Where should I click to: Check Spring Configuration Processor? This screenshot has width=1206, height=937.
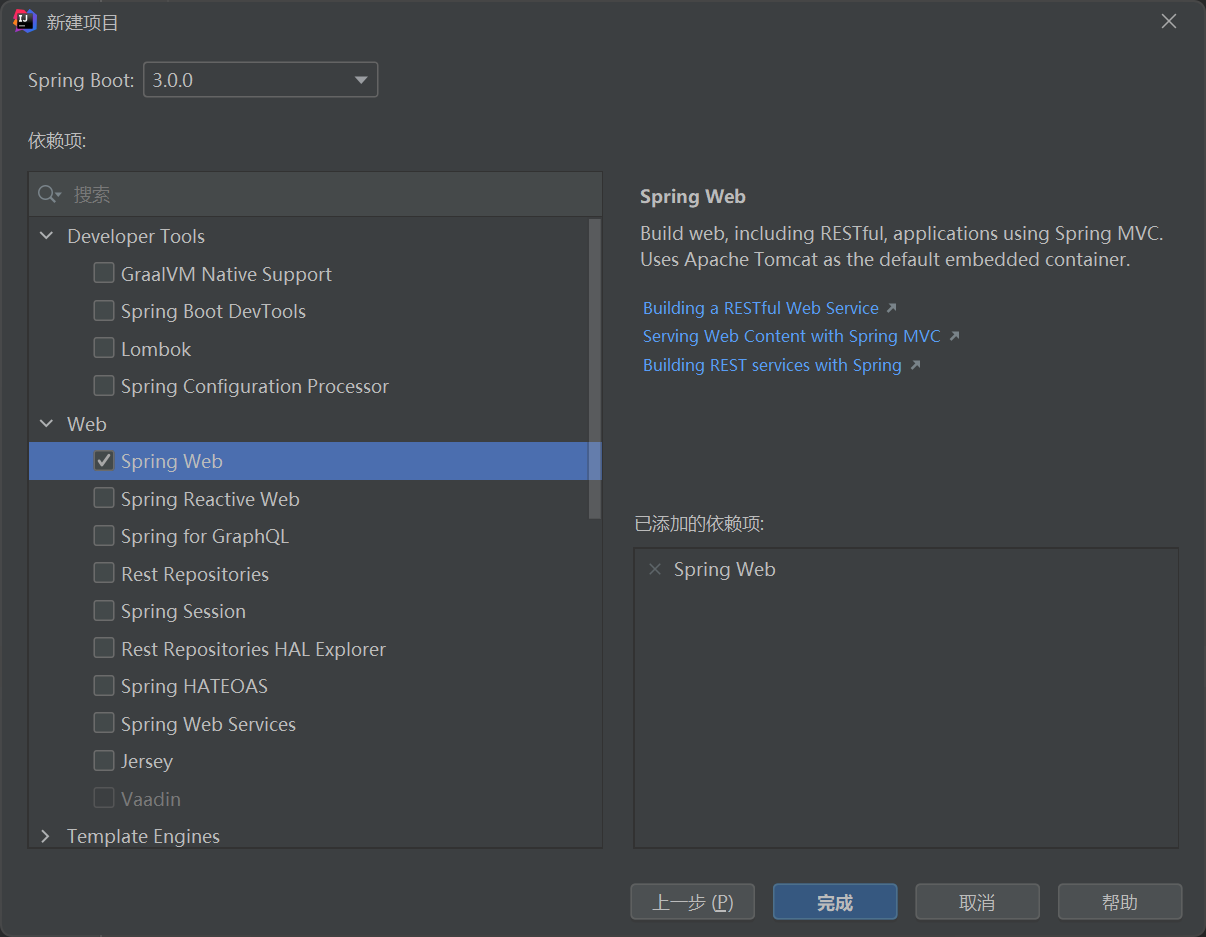tap(104, 386)
